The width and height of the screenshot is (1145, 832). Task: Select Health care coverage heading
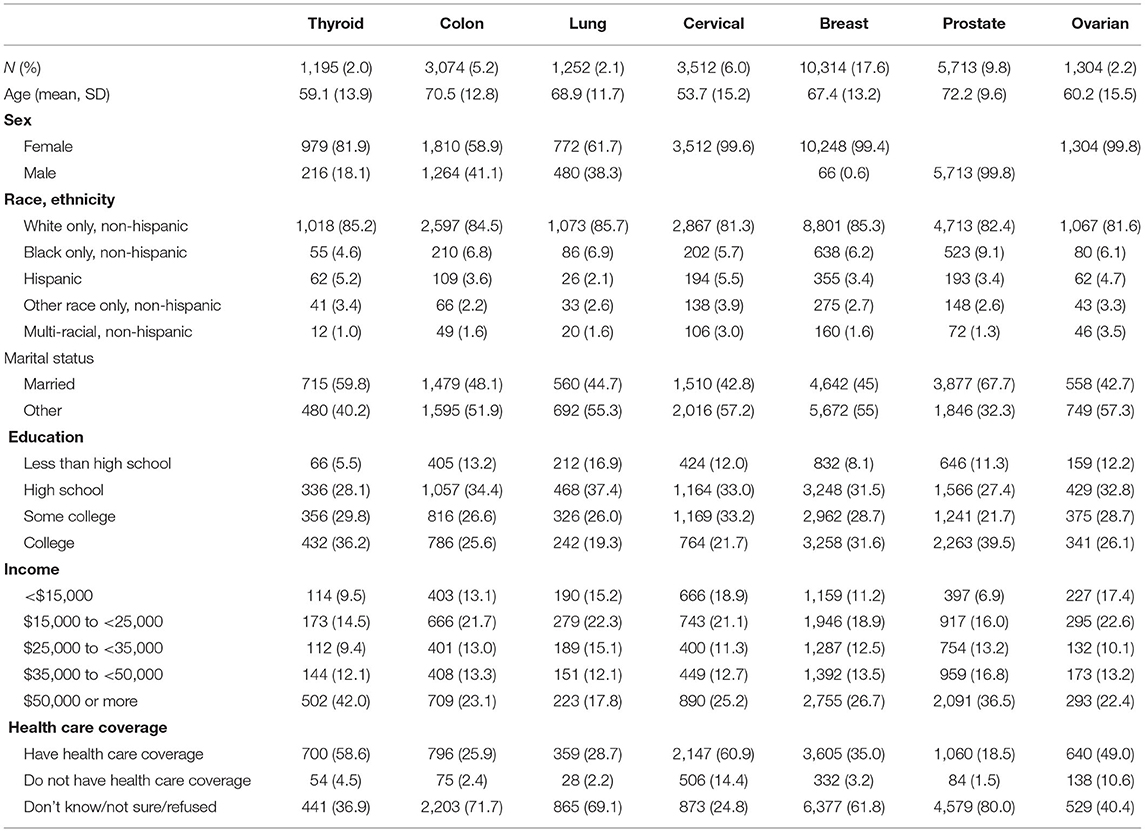[x=88, y=728]
